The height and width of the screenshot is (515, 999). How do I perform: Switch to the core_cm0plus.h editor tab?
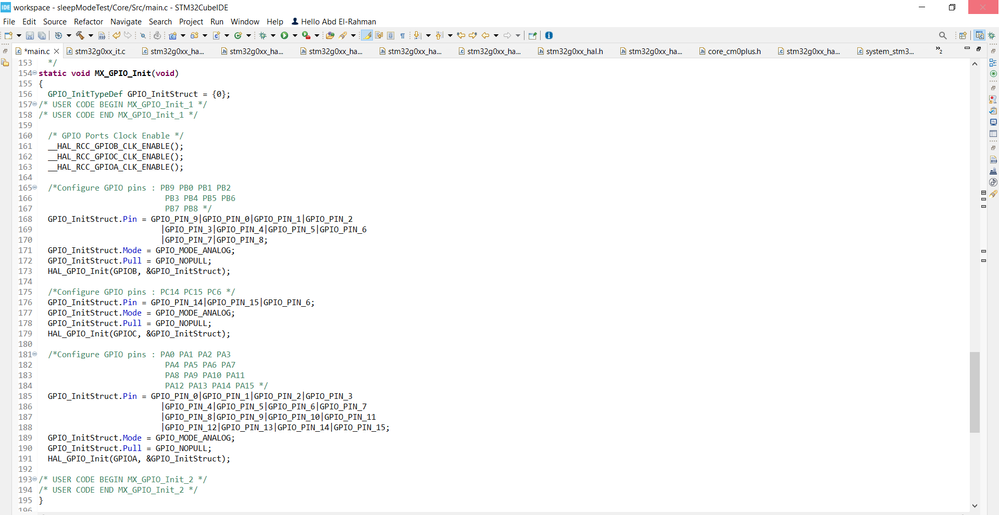pos(729,51)
